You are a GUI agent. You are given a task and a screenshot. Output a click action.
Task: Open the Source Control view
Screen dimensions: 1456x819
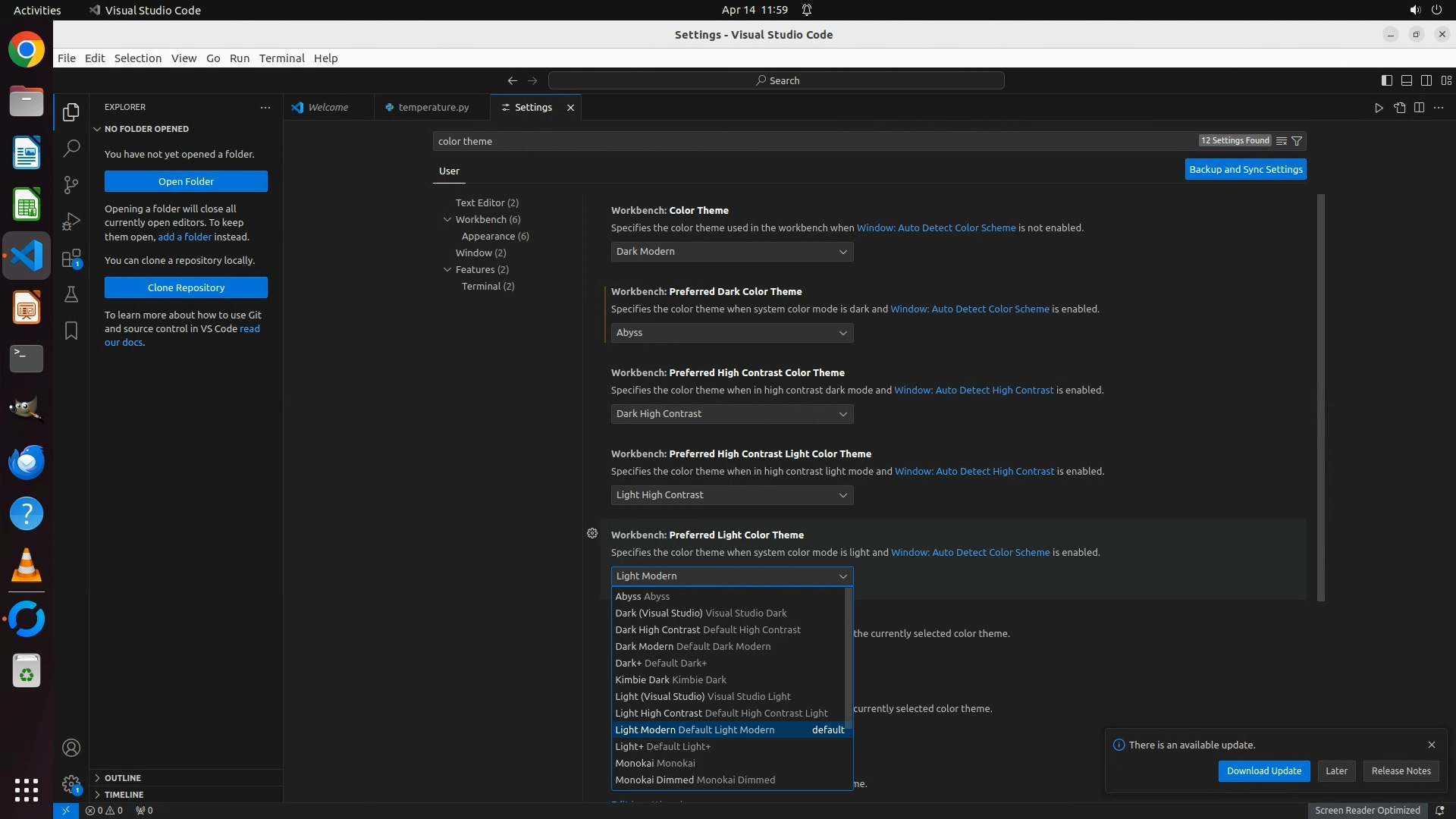pyautogui.click(x=71, y=184)
